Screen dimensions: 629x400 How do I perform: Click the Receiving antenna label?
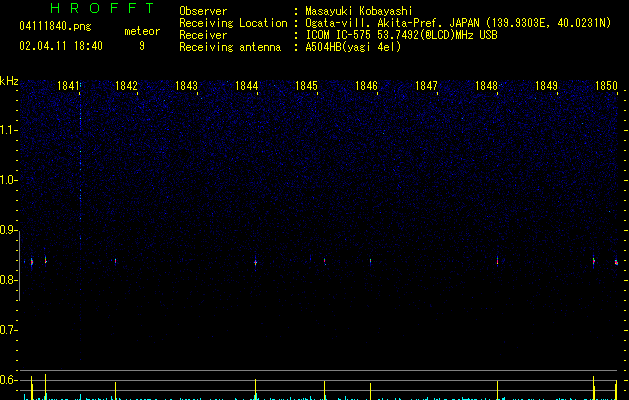[x=230, y=47]
